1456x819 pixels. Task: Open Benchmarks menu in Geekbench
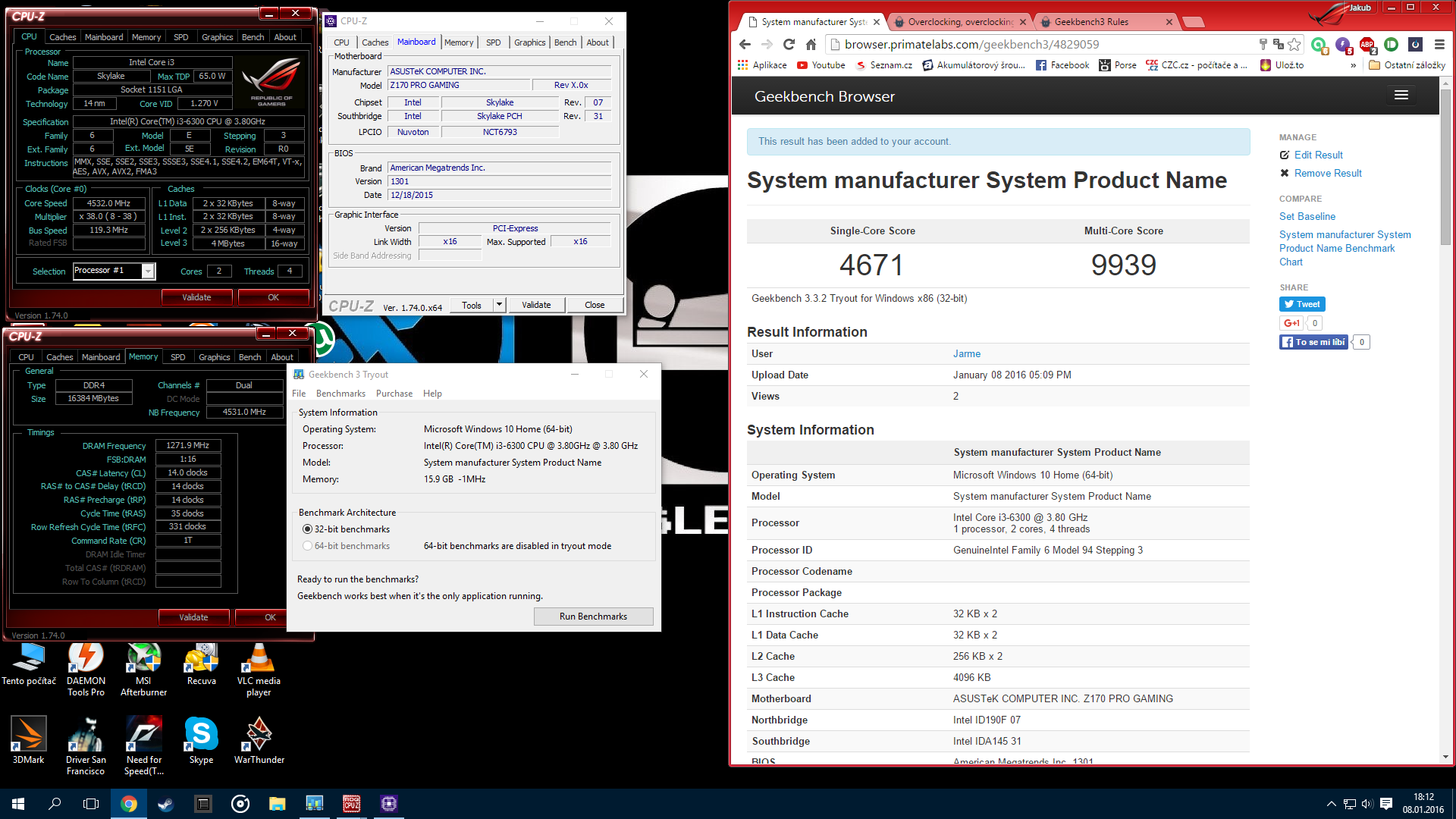tap(340, 394)
